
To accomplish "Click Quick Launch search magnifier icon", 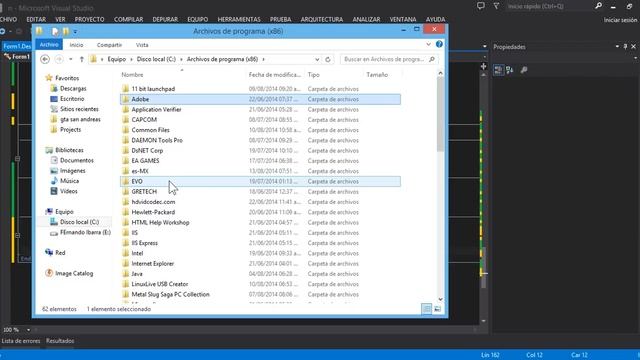I will coord(598,6).
